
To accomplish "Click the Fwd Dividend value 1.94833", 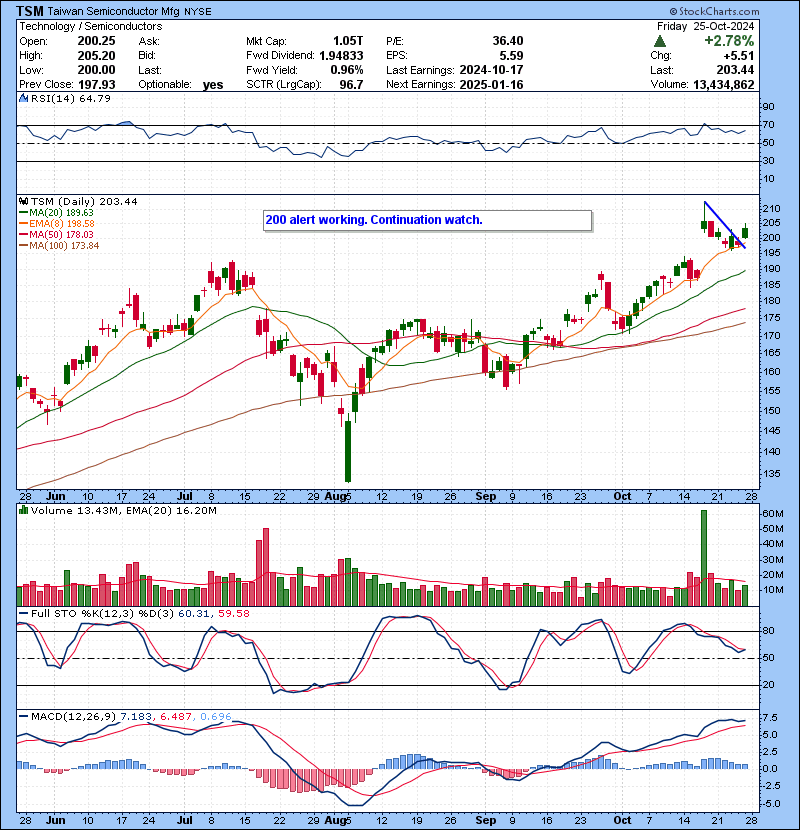I will (x=341, y=55).
